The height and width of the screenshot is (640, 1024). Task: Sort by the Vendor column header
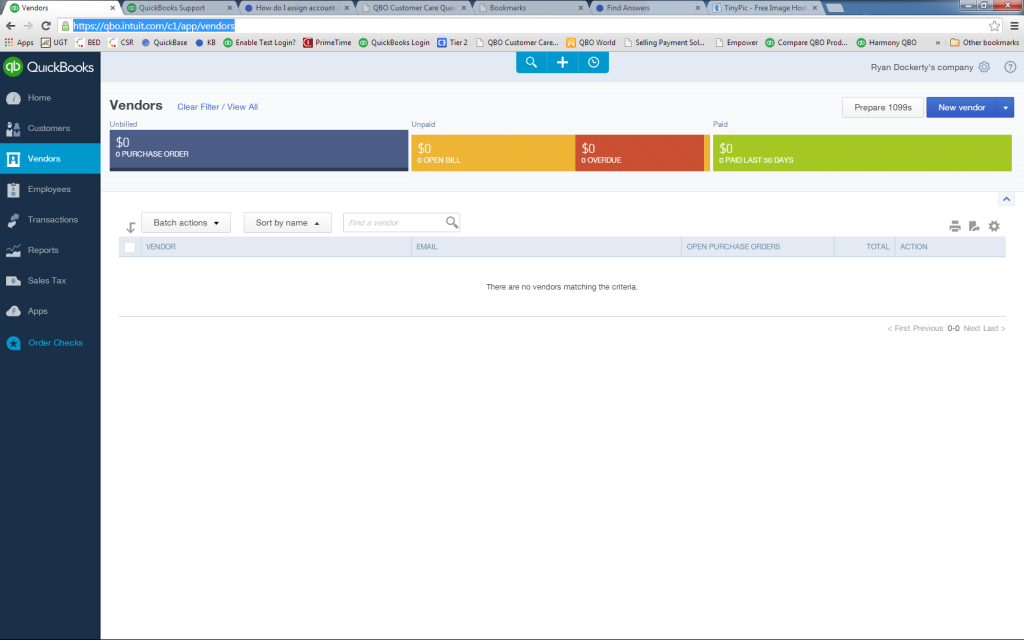(161, 247)
